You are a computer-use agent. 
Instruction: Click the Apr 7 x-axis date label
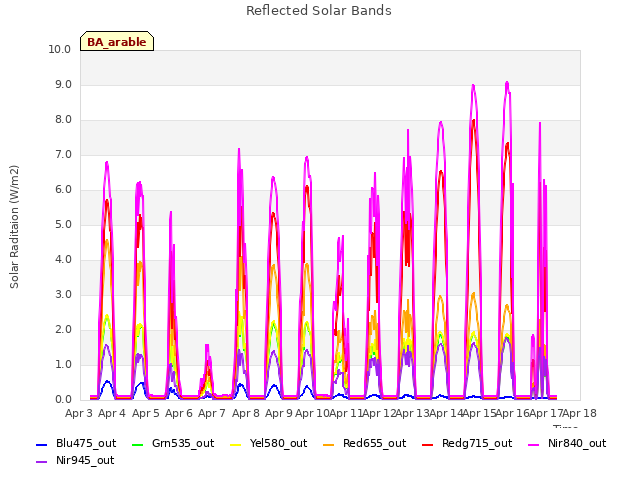tap(212, 414)
